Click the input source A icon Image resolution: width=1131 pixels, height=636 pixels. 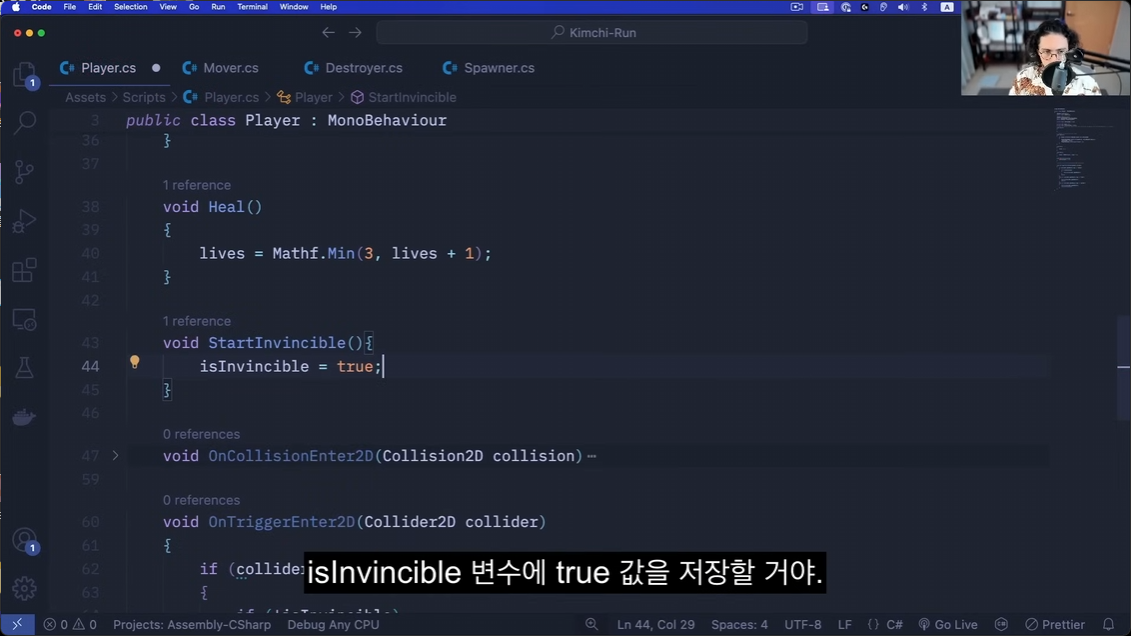(947, 6)
